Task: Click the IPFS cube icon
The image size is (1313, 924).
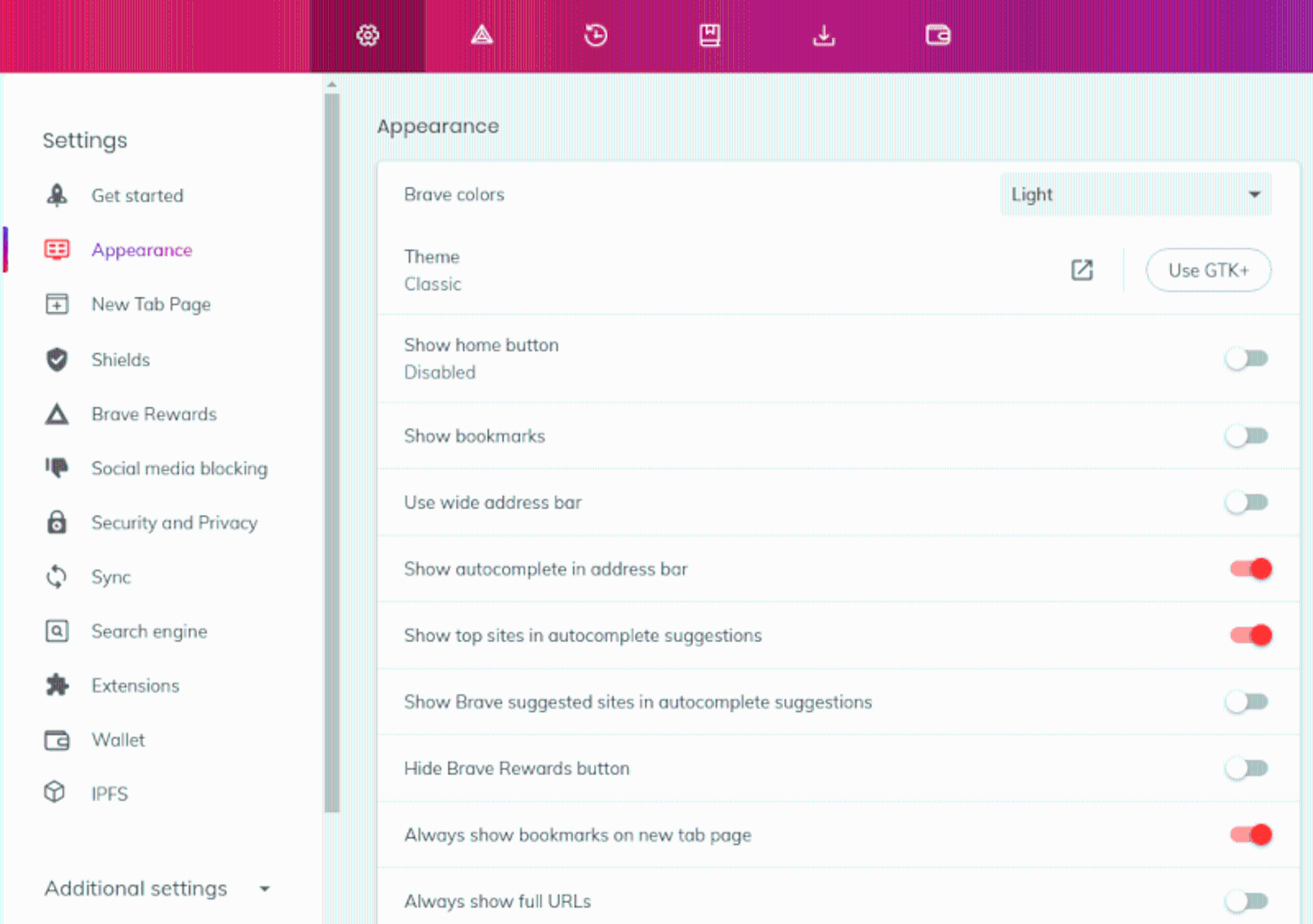Action: [54, 792]
